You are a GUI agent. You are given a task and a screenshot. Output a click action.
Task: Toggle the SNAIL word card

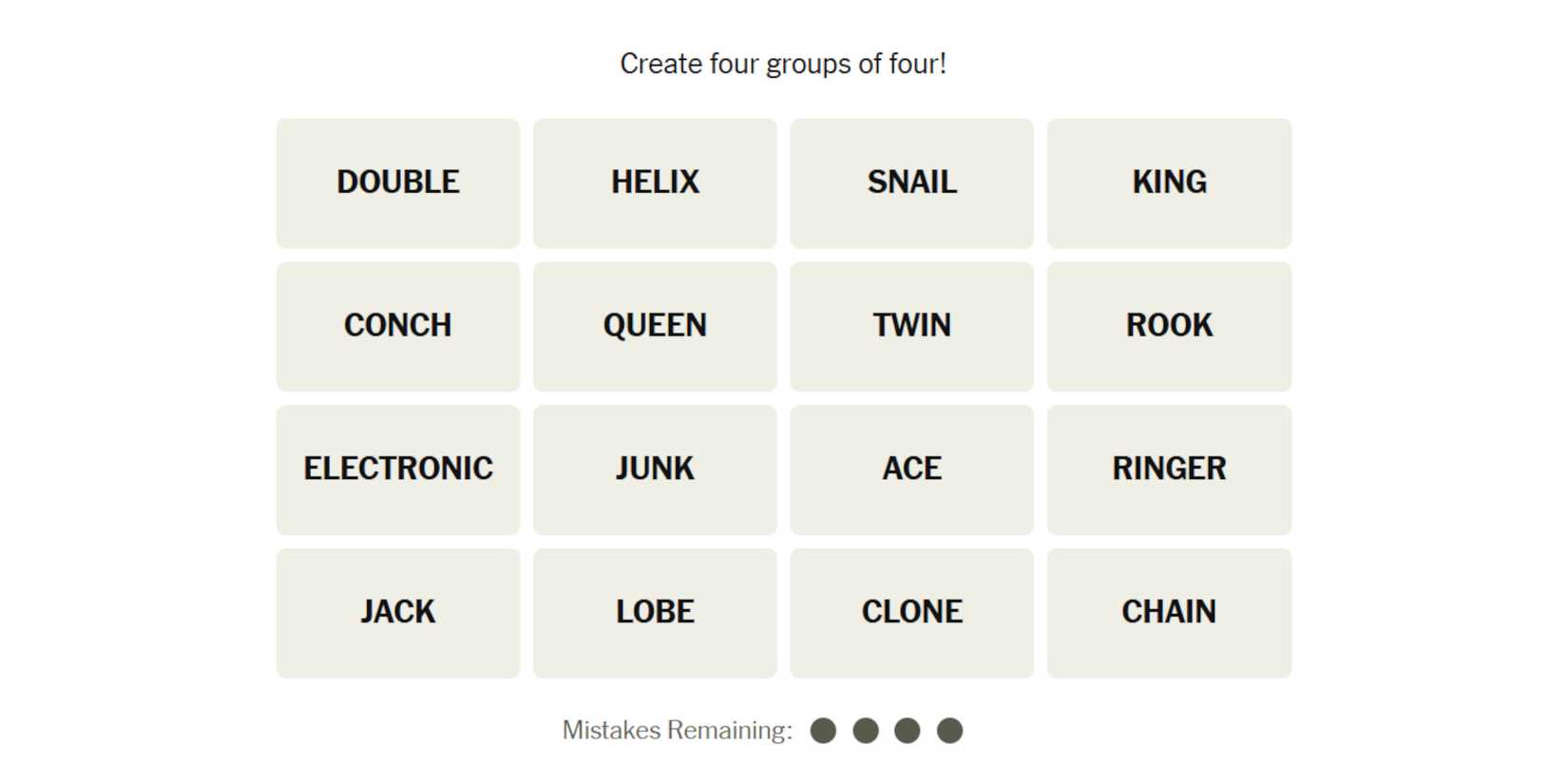(x=911, y=182)
